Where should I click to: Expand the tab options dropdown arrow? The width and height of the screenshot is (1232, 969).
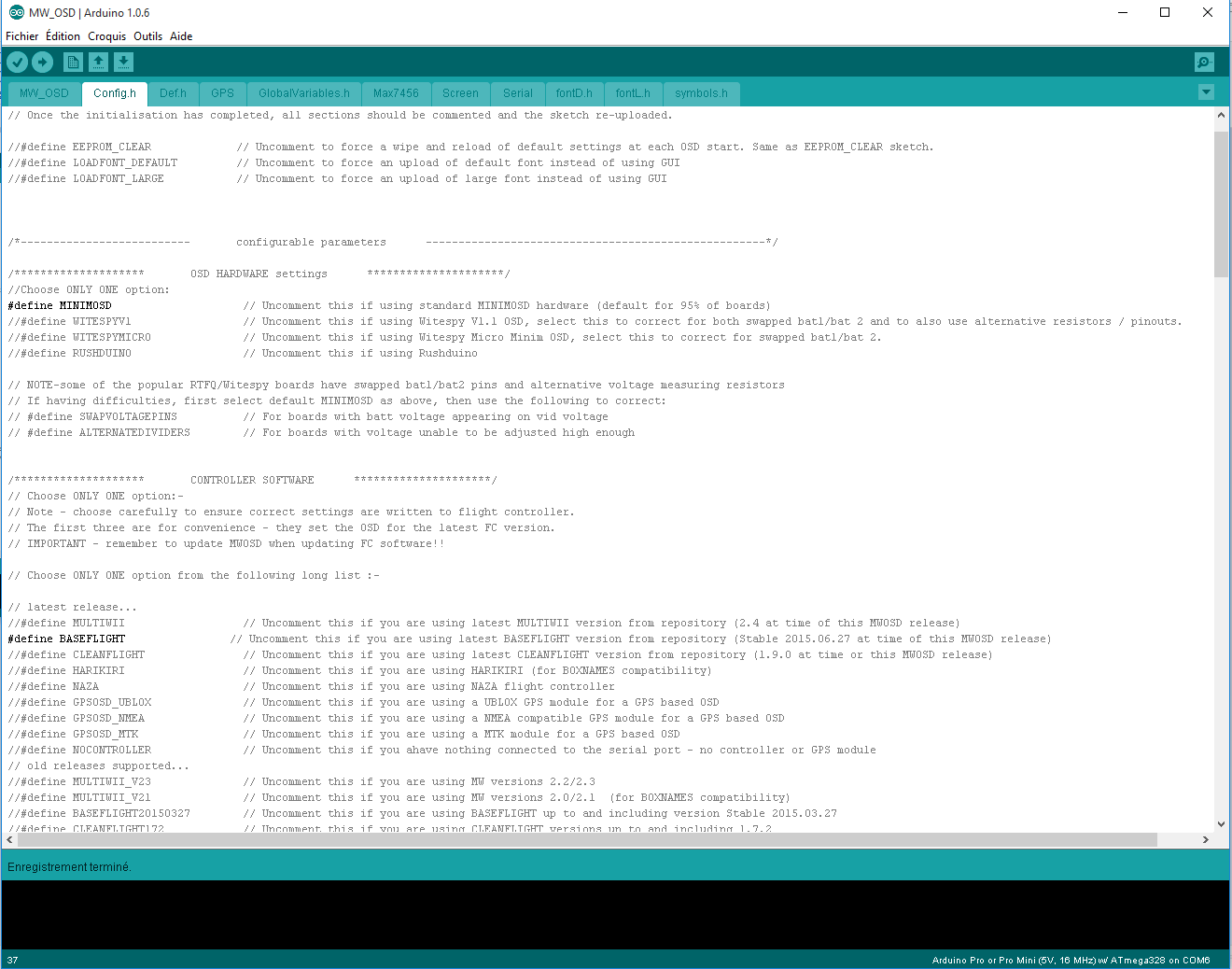(1206, 92)
